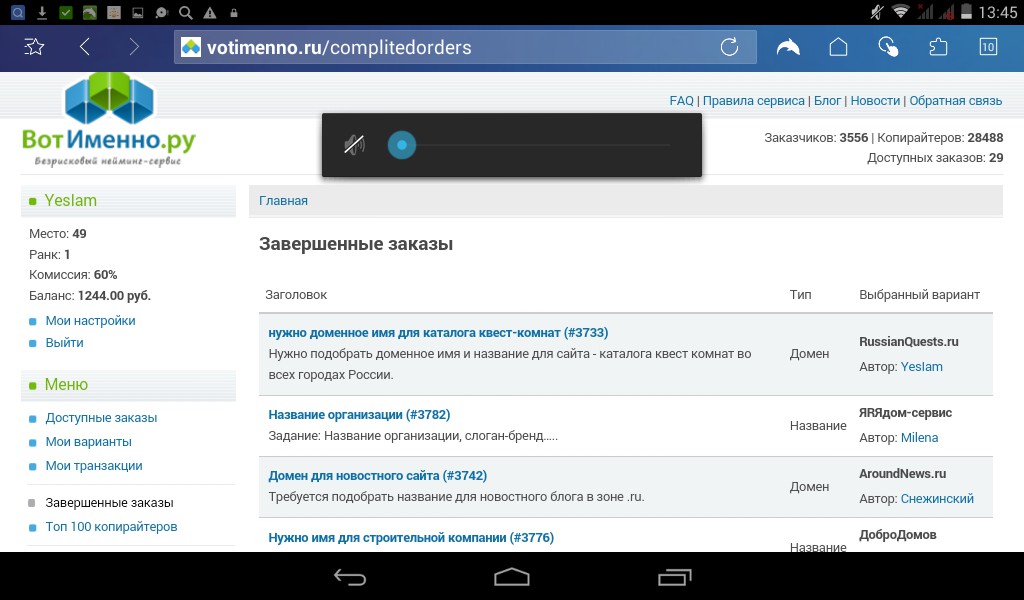Open Мои варианты menu item
The height and width of the screenshot is (600, 1024).
pos(89,442)
